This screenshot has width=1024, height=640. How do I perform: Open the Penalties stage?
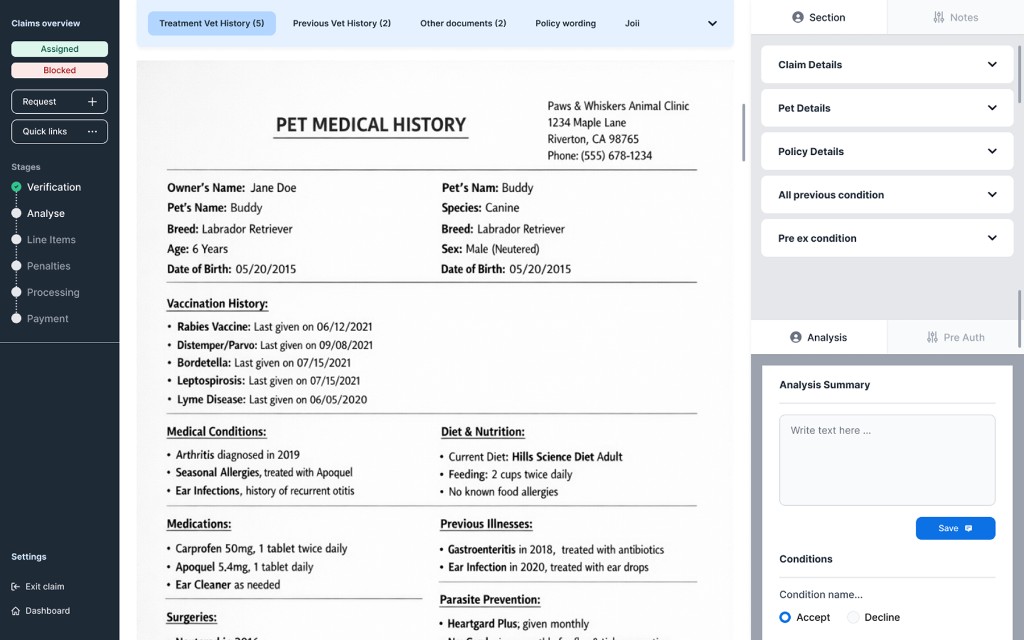tap(48, 266)
